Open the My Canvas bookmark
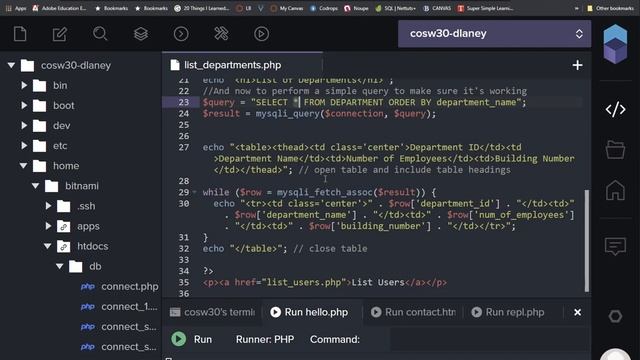640x360 pixels. [x=287, y=8]
